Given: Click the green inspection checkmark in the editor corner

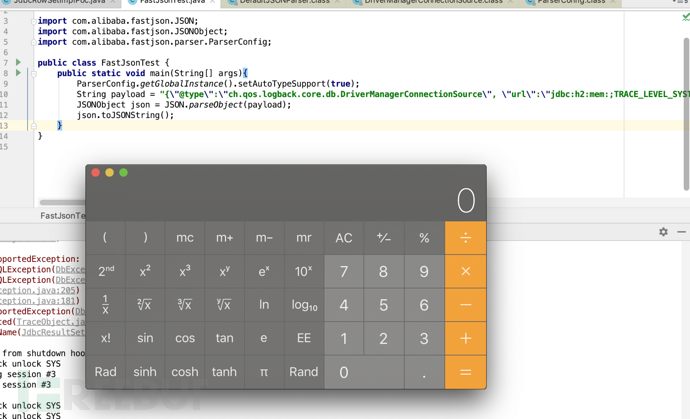Looking at the screenshot, I should [686, 17].
